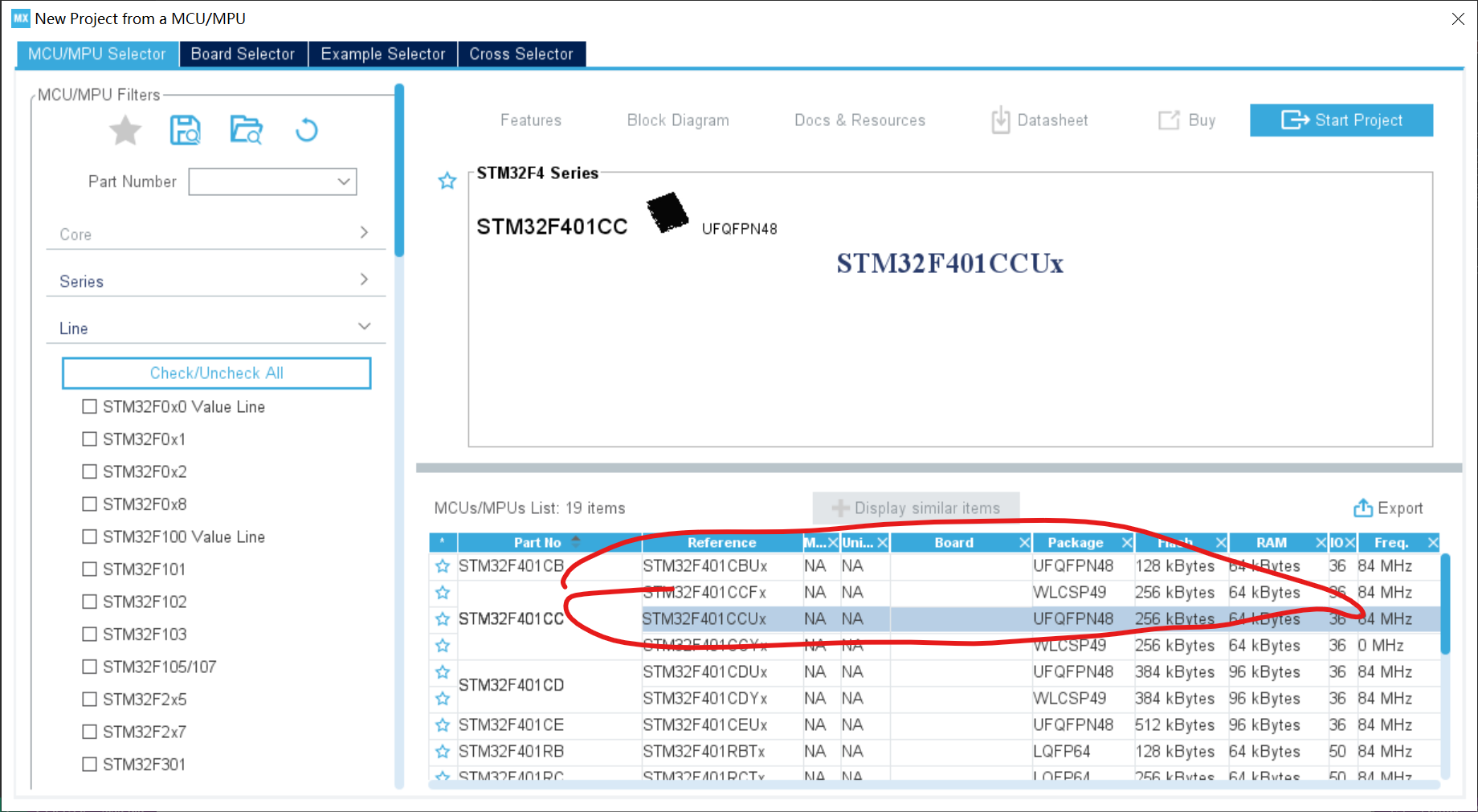This screenshot has height=812, width=1478.
Task: Click the Start Project button
Action: click(1341, 120)
